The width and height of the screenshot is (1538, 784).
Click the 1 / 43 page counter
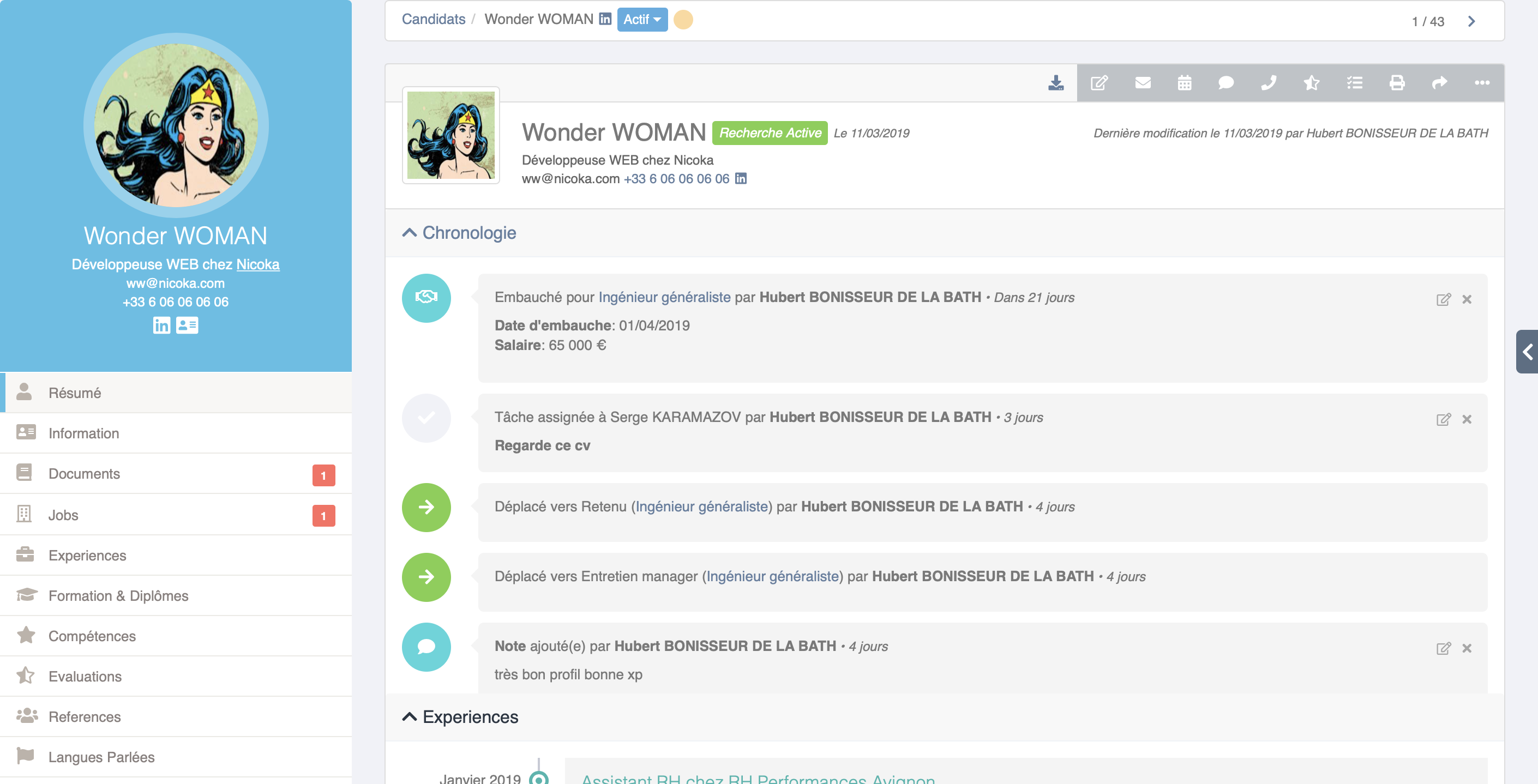click(1427, 21)
